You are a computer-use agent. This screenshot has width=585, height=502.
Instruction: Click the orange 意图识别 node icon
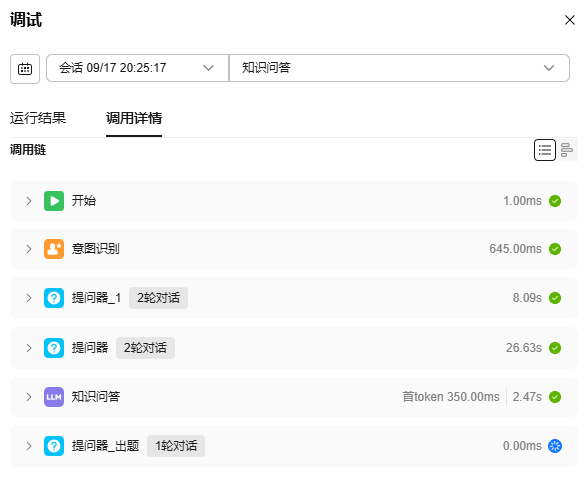click(x=54, y=249)
